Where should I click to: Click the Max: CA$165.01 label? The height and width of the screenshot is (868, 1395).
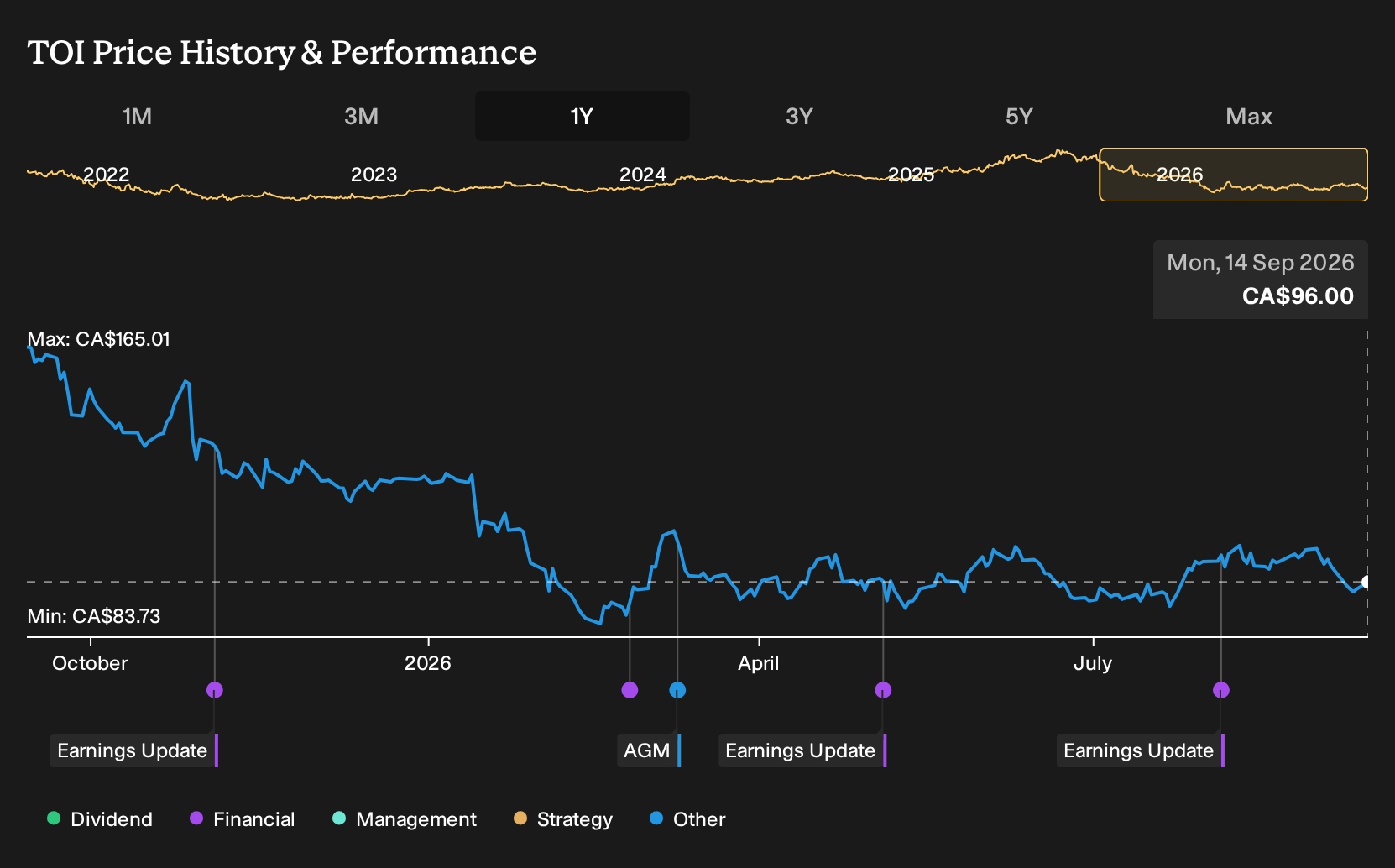99,339
